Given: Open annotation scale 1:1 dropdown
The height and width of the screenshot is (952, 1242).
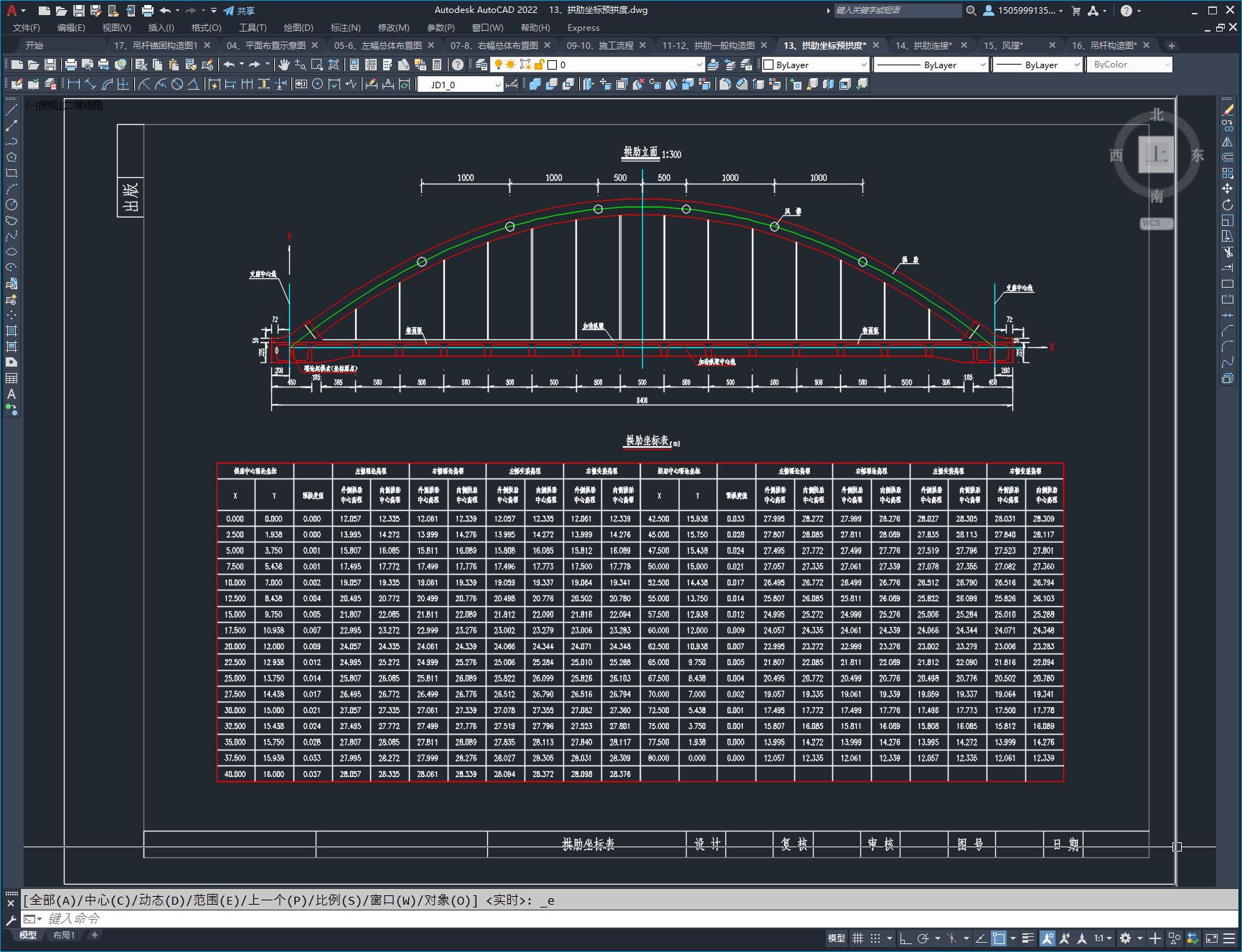Looking at the screenshot, I should point(1103,938).
